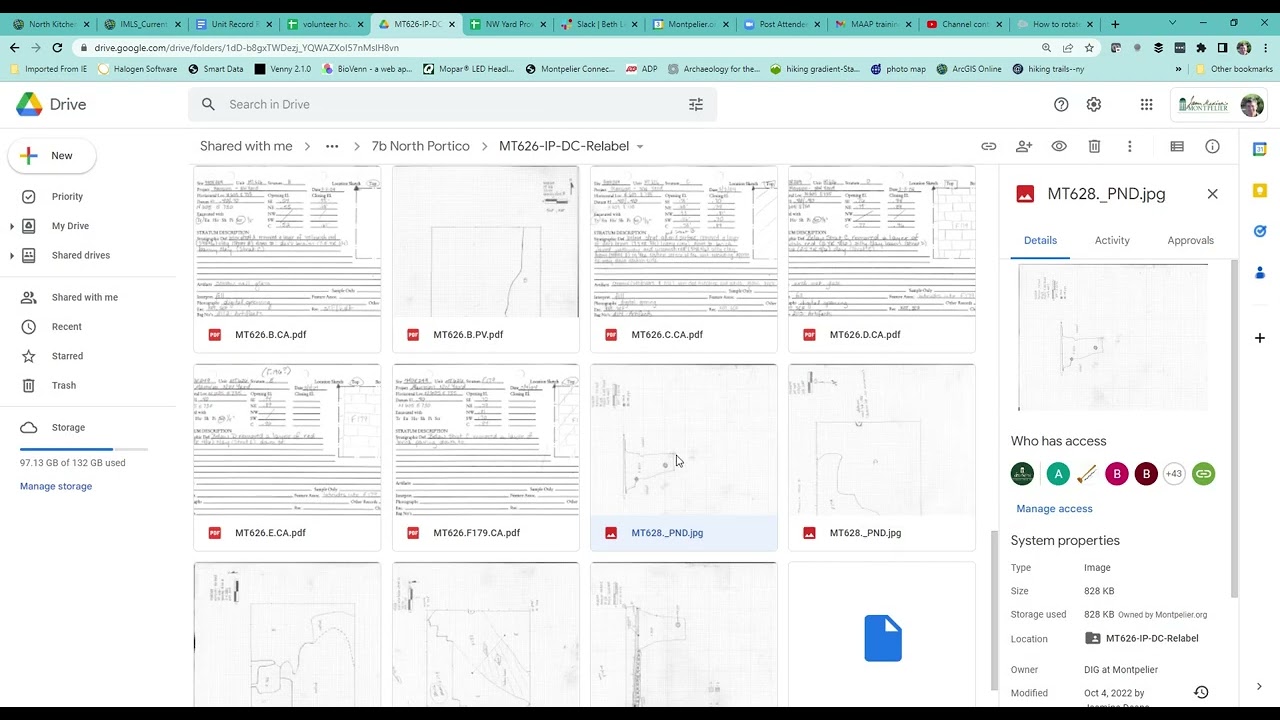Open Google Keep side panel icon

1260,190
